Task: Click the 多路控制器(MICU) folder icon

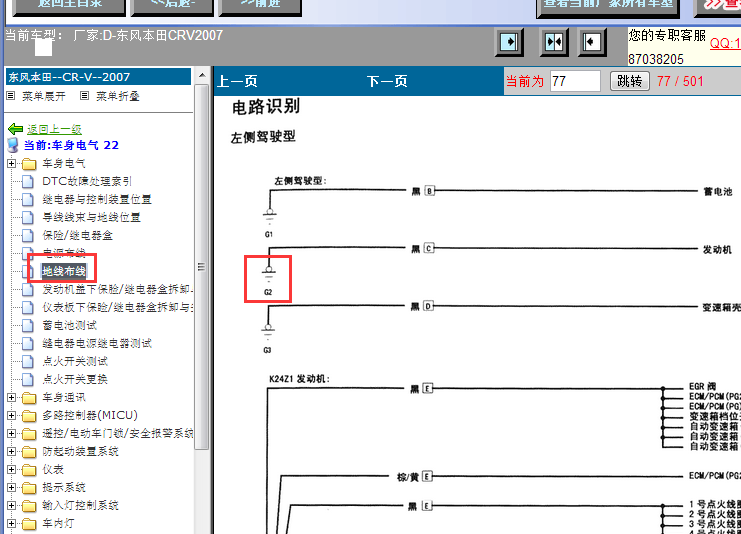Action: pos(29,416)
